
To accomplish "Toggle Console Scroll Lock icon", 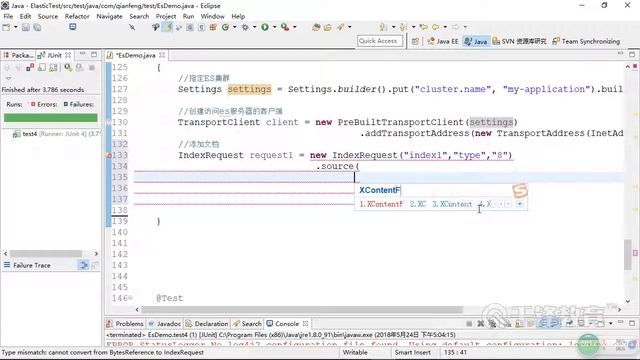I will [519, 324].
